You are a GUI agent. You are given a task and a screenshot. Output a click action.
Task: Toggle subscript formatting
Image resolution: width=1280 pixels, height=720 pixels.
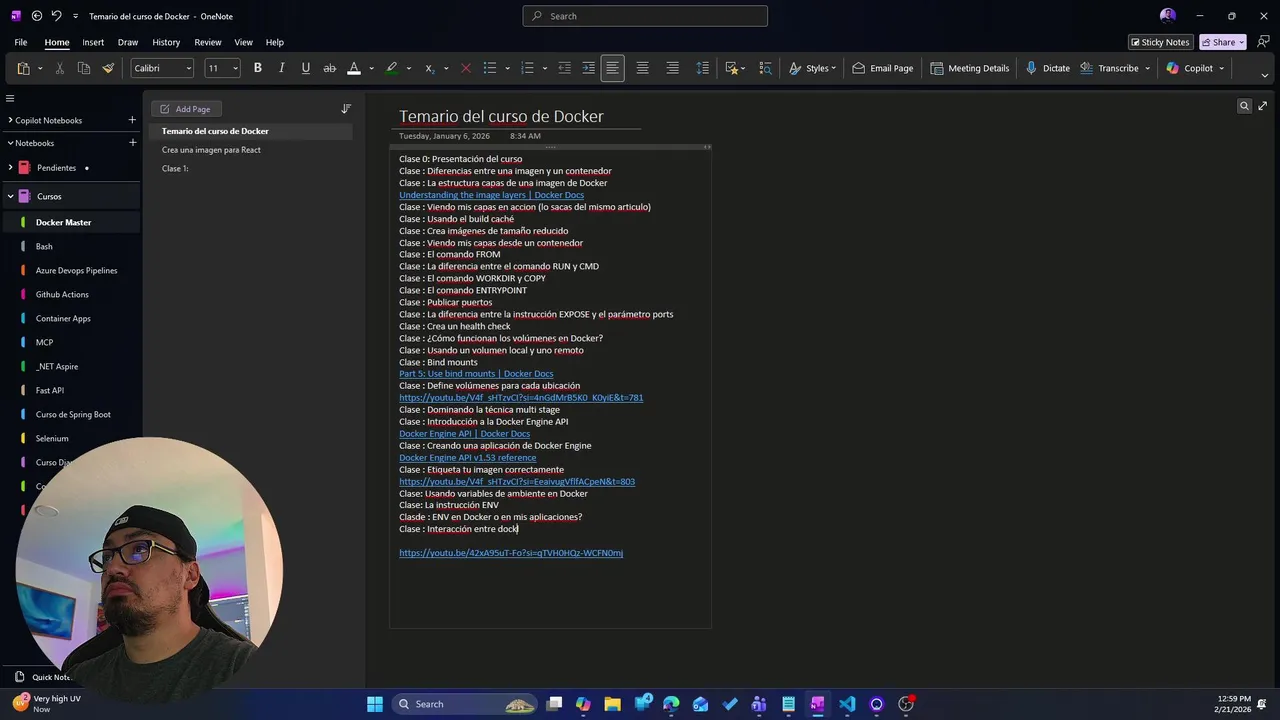tap(430, 68)
